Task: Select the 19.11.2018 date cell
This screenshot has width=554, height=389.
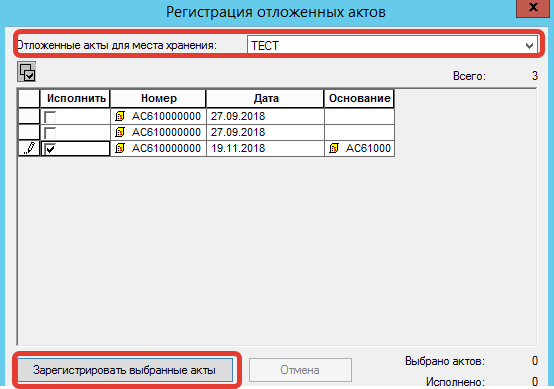Action: [x=265, y=148]
